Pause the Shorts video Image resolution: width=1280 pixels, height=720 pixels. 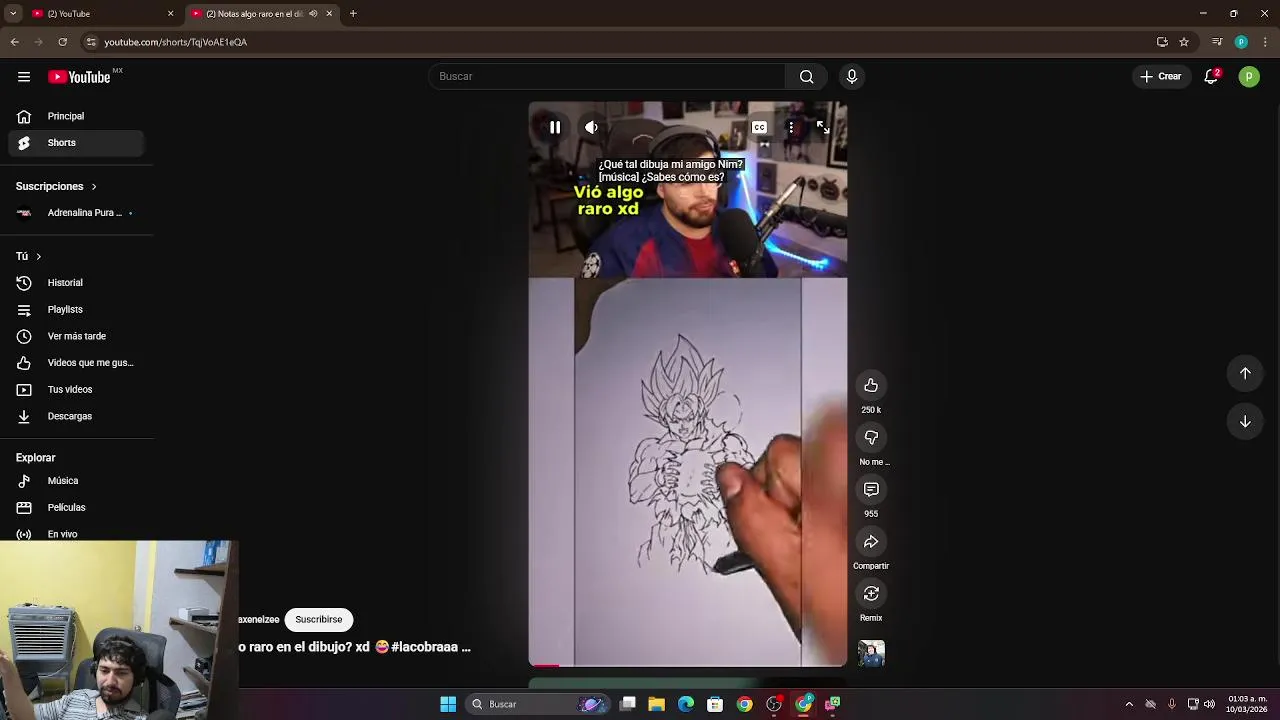coord(555,127)
